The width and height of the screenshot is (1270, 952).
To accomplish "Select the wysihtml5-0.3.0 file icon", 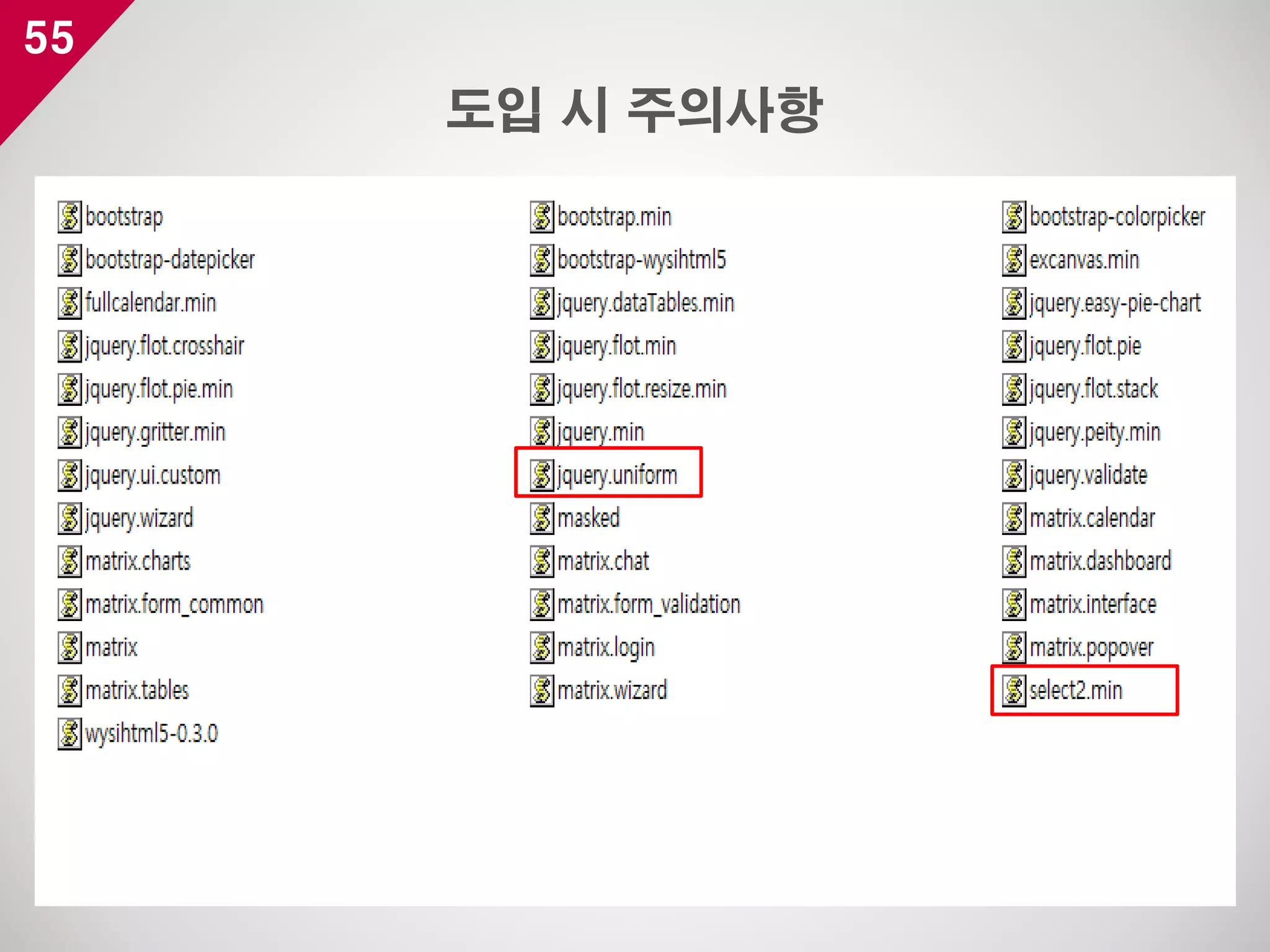I will [x=69, y=733].
